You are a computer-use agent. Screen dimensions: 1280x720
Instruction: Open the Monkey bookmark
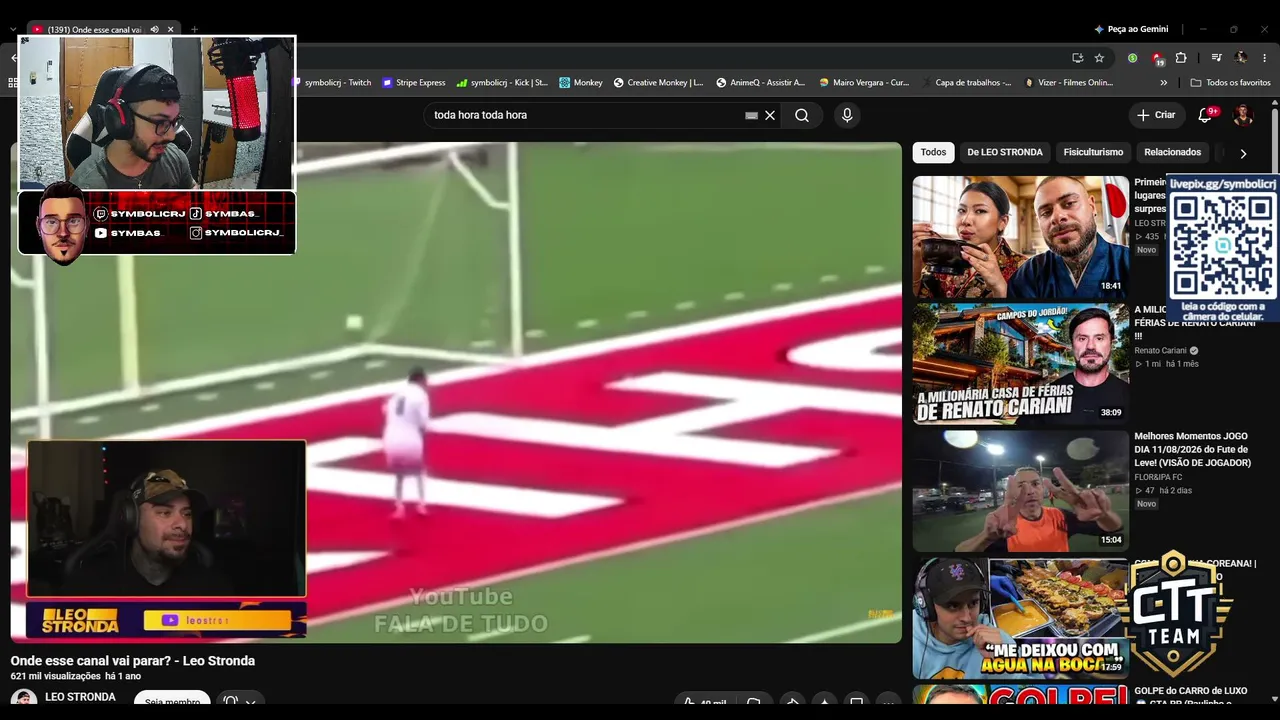point(581,83)
